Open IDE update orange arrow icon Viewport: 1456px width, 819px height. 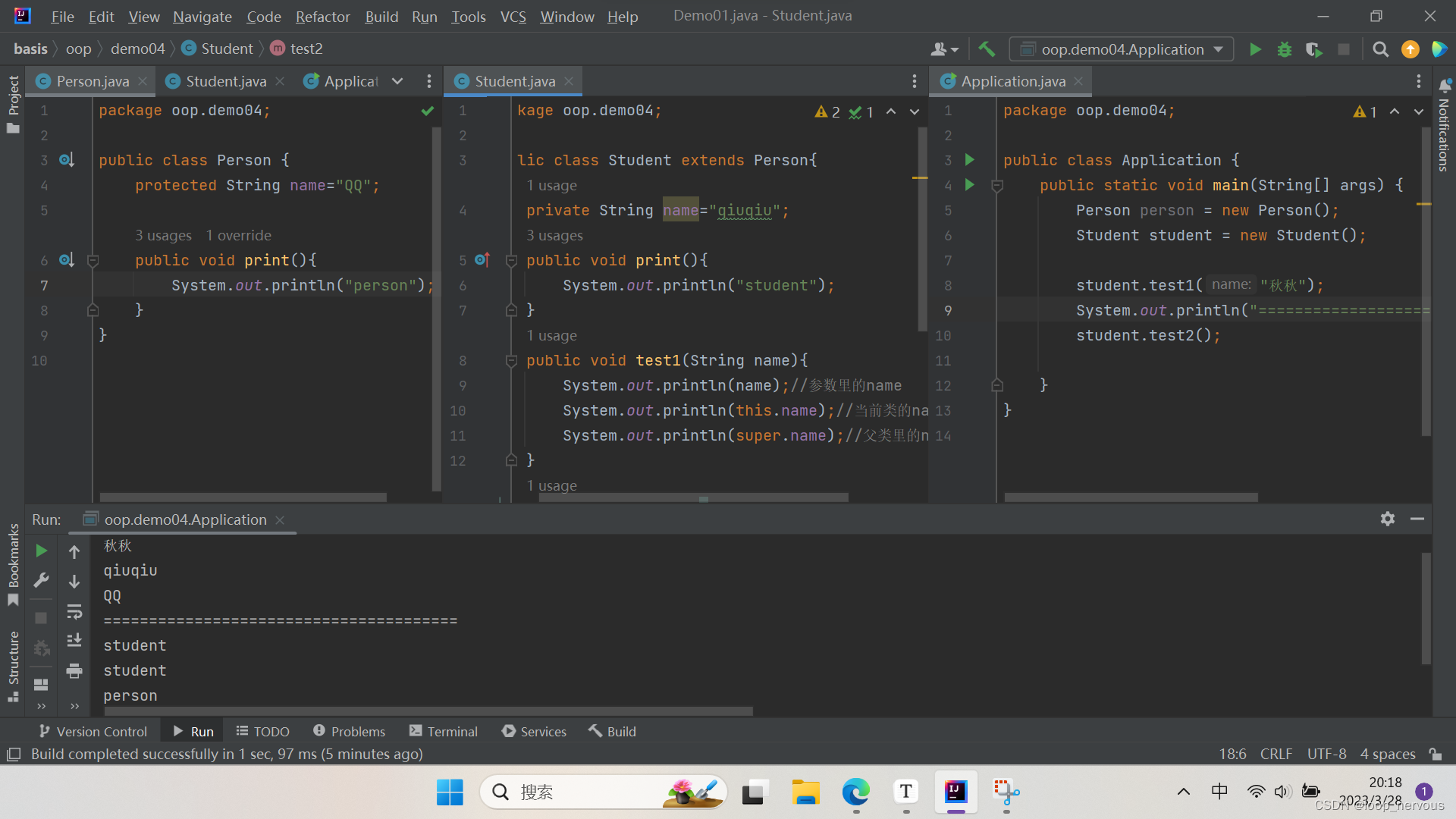click(x=1410, y=49)
